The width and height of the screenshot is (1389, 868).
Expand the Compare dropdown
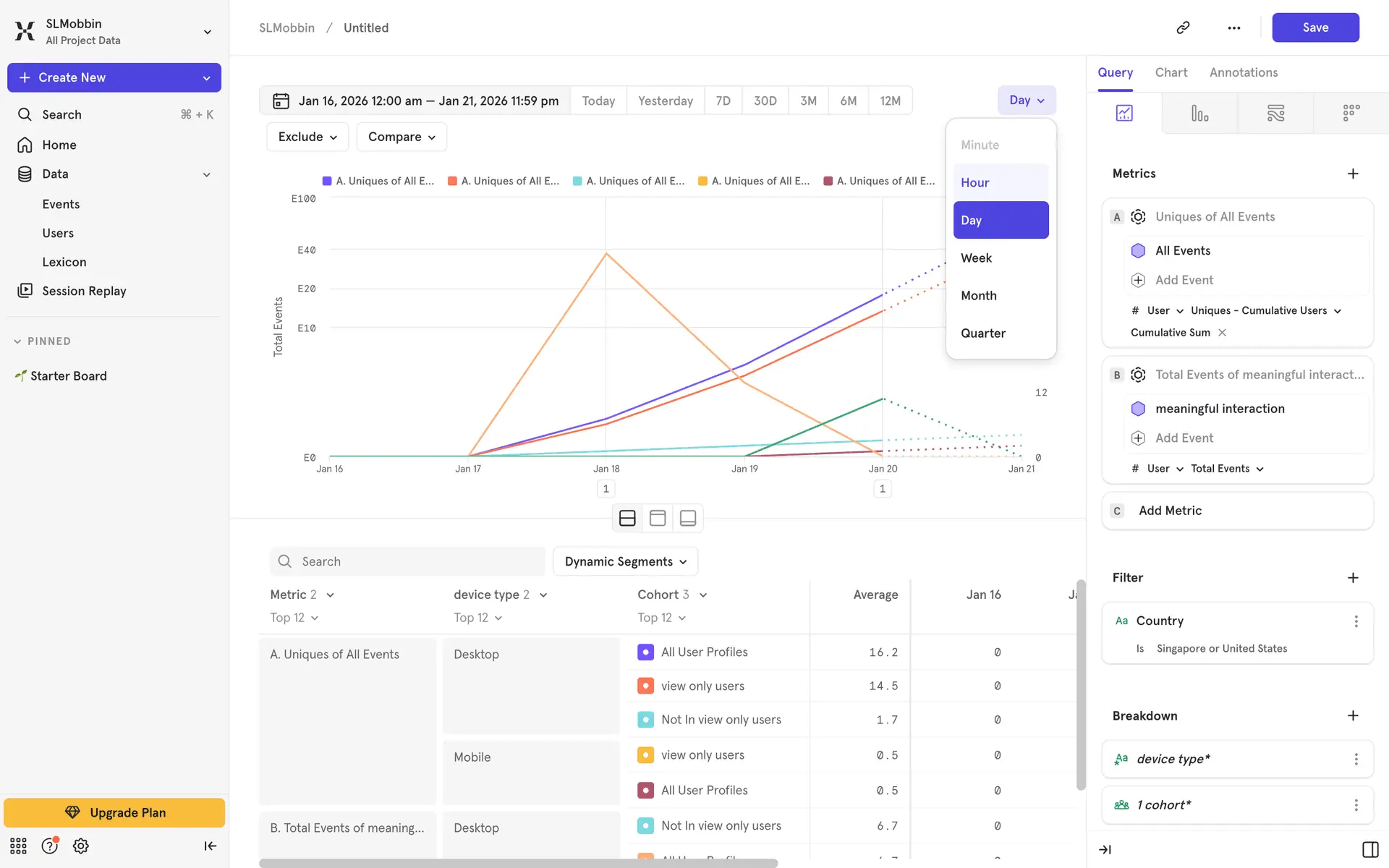tap(402, 137)
